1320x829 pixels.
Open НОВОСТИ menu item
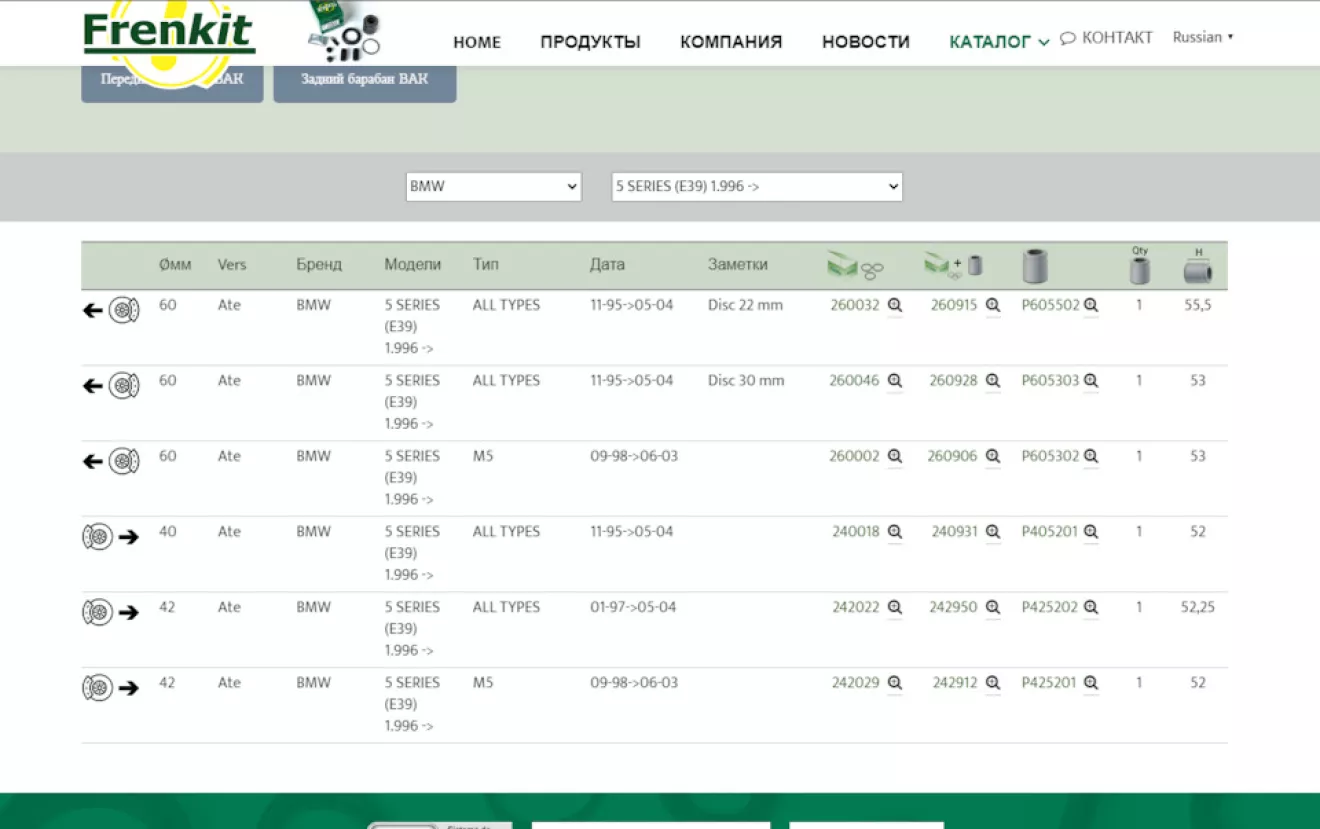tap(866, 42)
